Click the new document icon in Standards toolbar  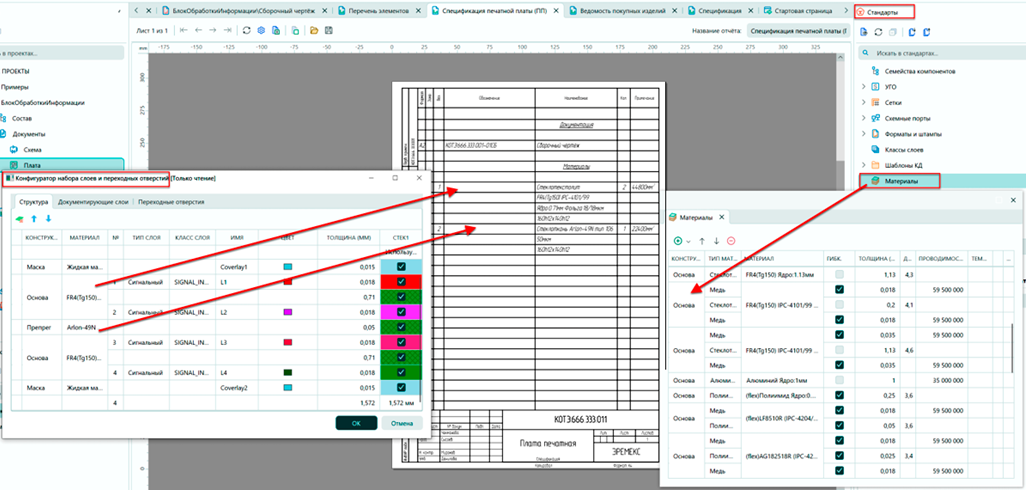point(864,31)
